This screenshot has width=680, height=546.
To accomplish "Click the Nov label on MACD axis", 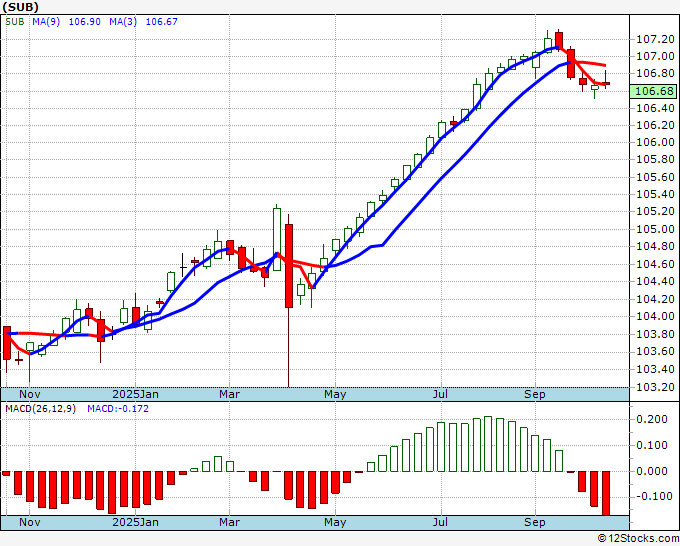I will click(30, 522).
